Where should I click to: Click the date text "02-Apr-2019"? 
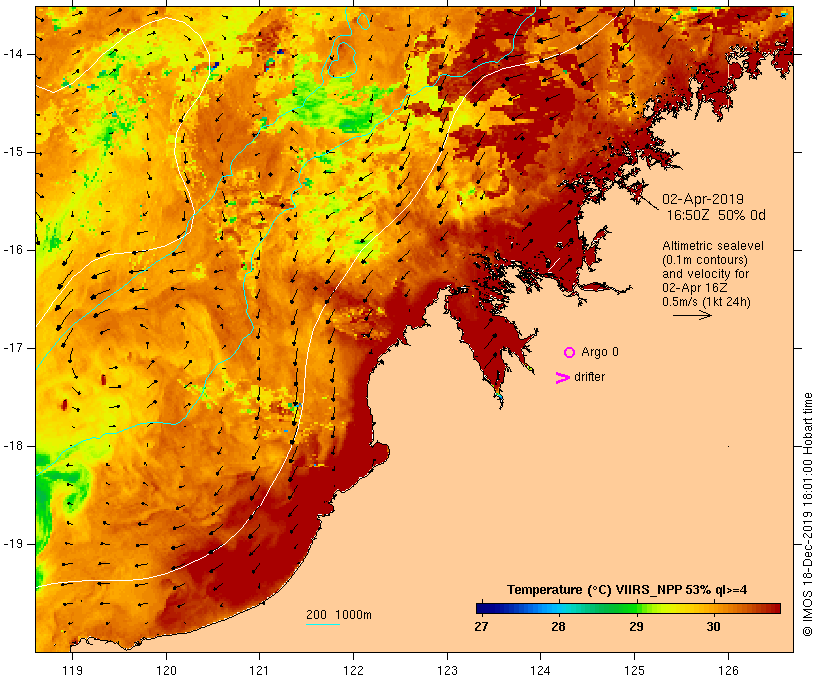pos(703,199)
